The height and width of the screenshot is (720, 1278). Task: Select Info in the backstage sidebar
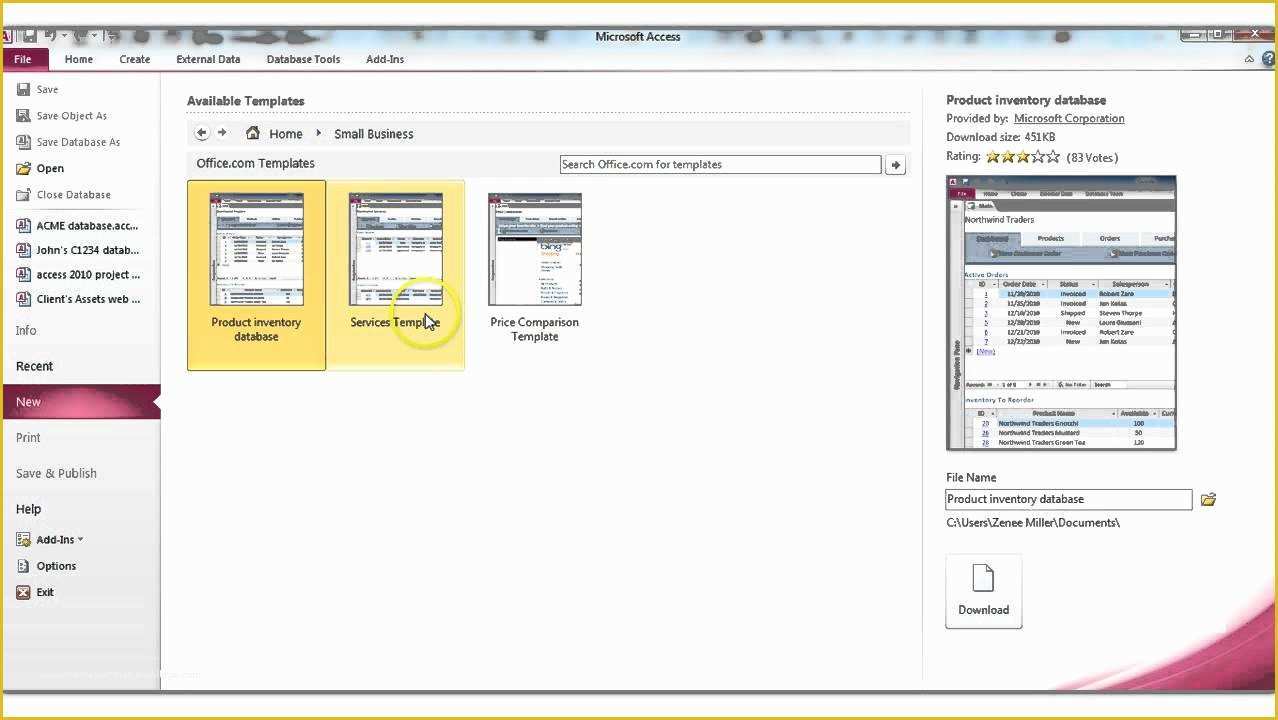[26, 330]
